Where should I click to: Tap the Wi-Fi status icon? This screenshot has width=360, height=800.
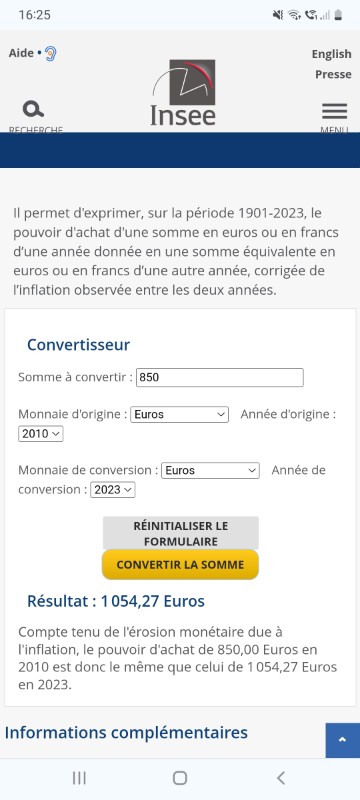294,15
